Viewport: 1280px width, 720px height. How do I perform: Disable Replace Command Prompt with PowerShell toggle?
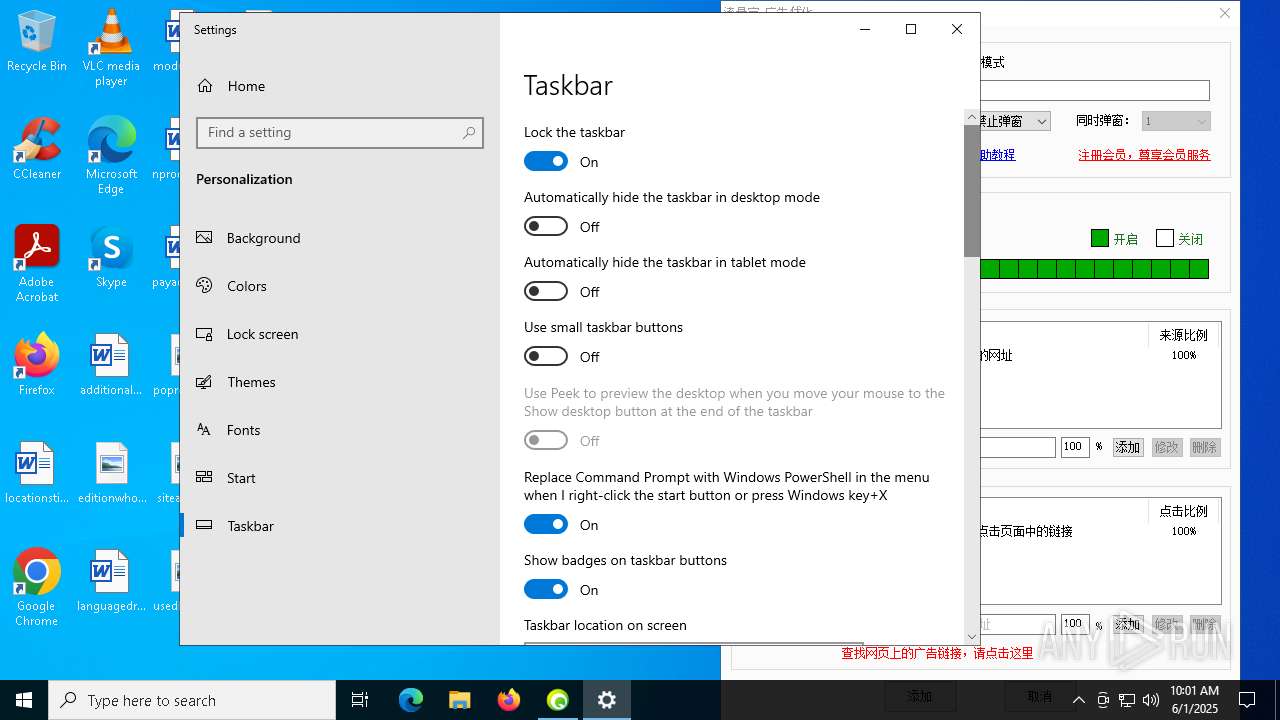click(546, 524)
